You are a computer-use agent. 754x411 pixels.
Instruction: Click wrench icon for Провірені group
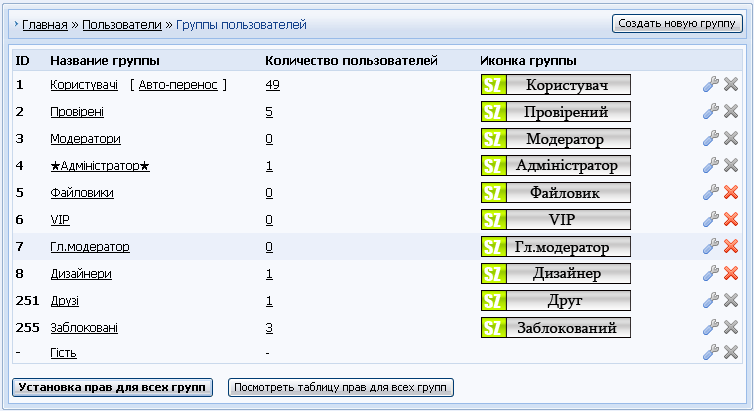(711, 112)
